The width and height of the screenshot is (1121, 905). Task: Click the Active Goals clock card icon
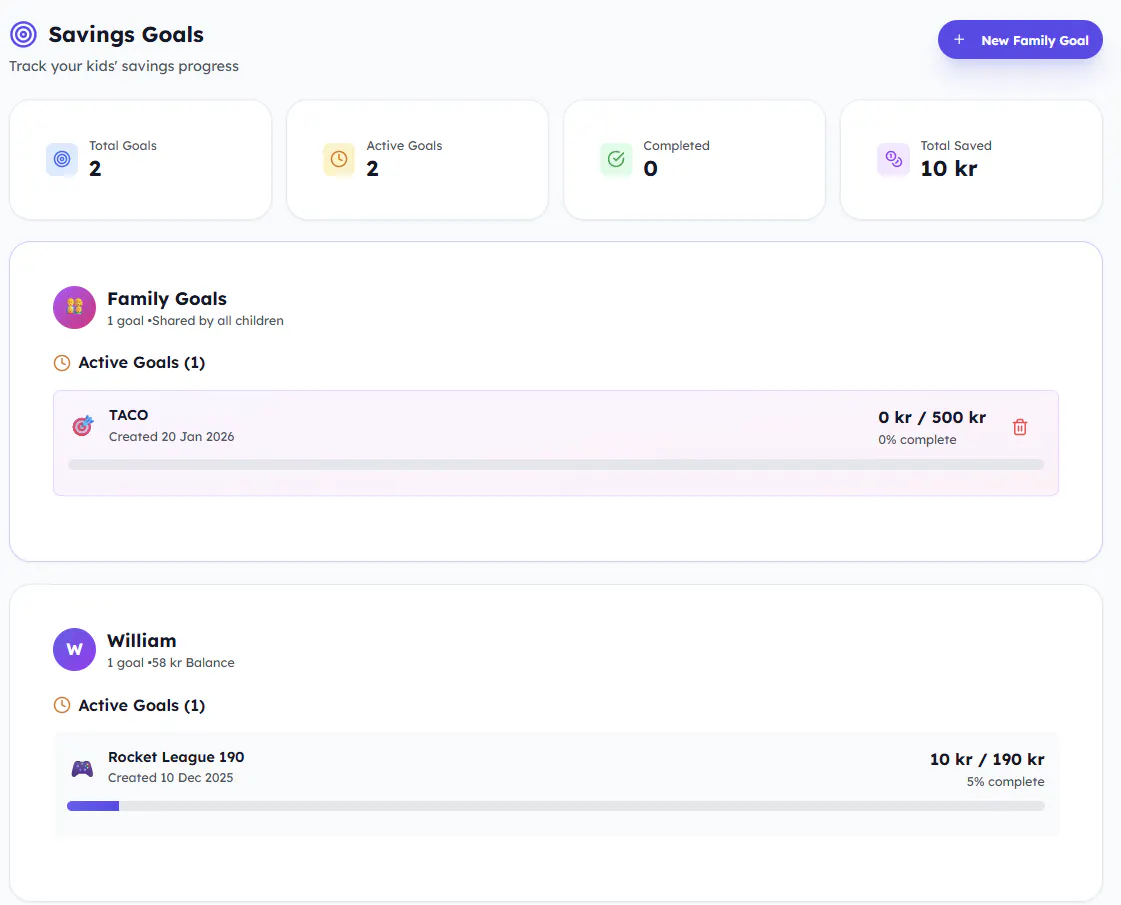[339, 159]
